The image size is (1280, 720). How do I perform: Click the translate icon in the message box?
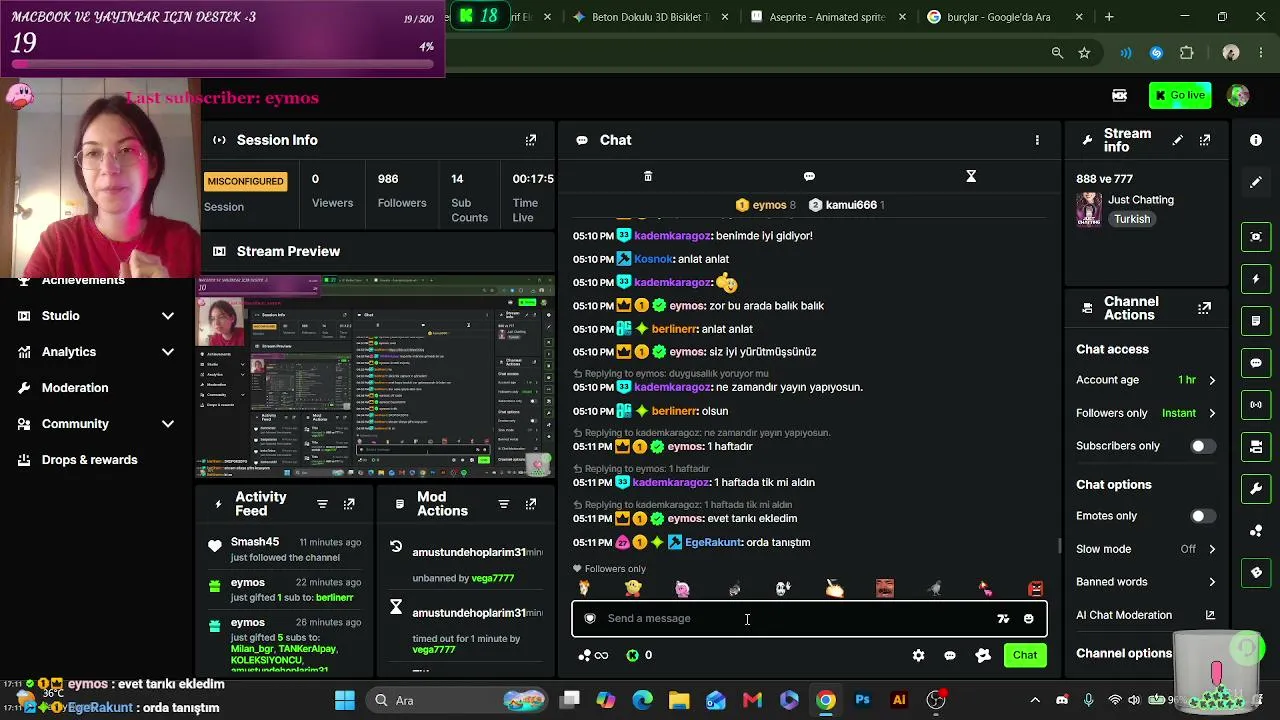point(1003,619)
